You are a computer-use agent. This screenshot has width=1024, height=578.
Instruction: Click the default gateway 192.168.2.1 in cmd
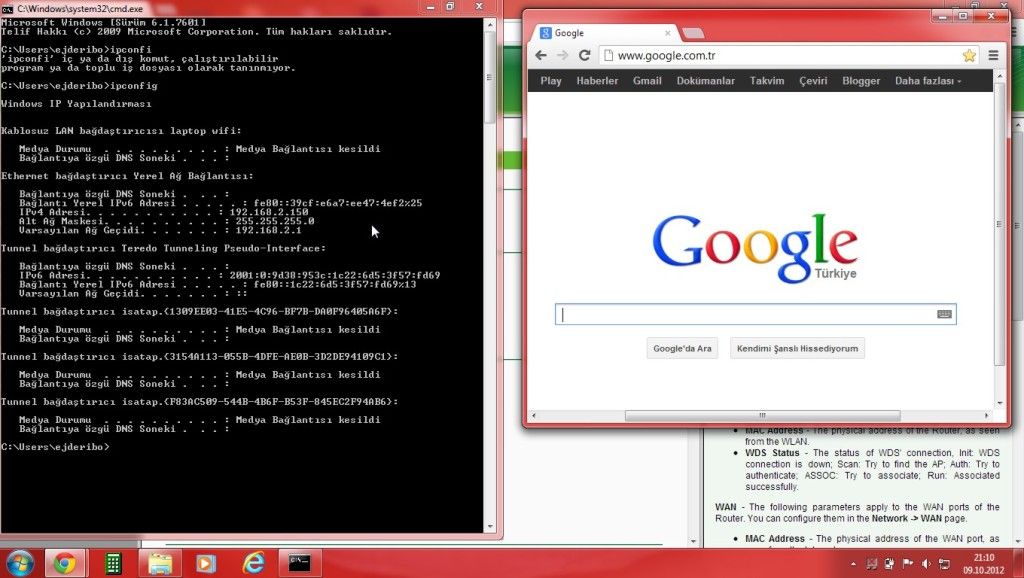pos(268,230)
